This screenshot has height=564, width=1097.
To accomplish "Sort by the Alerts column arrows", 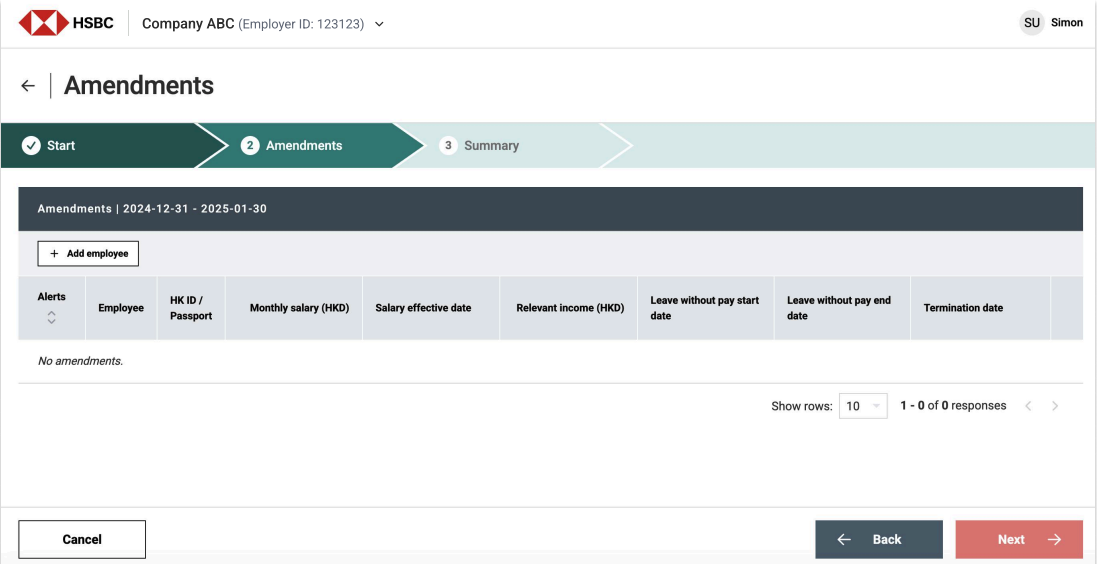I will click(x=51, y=318).
